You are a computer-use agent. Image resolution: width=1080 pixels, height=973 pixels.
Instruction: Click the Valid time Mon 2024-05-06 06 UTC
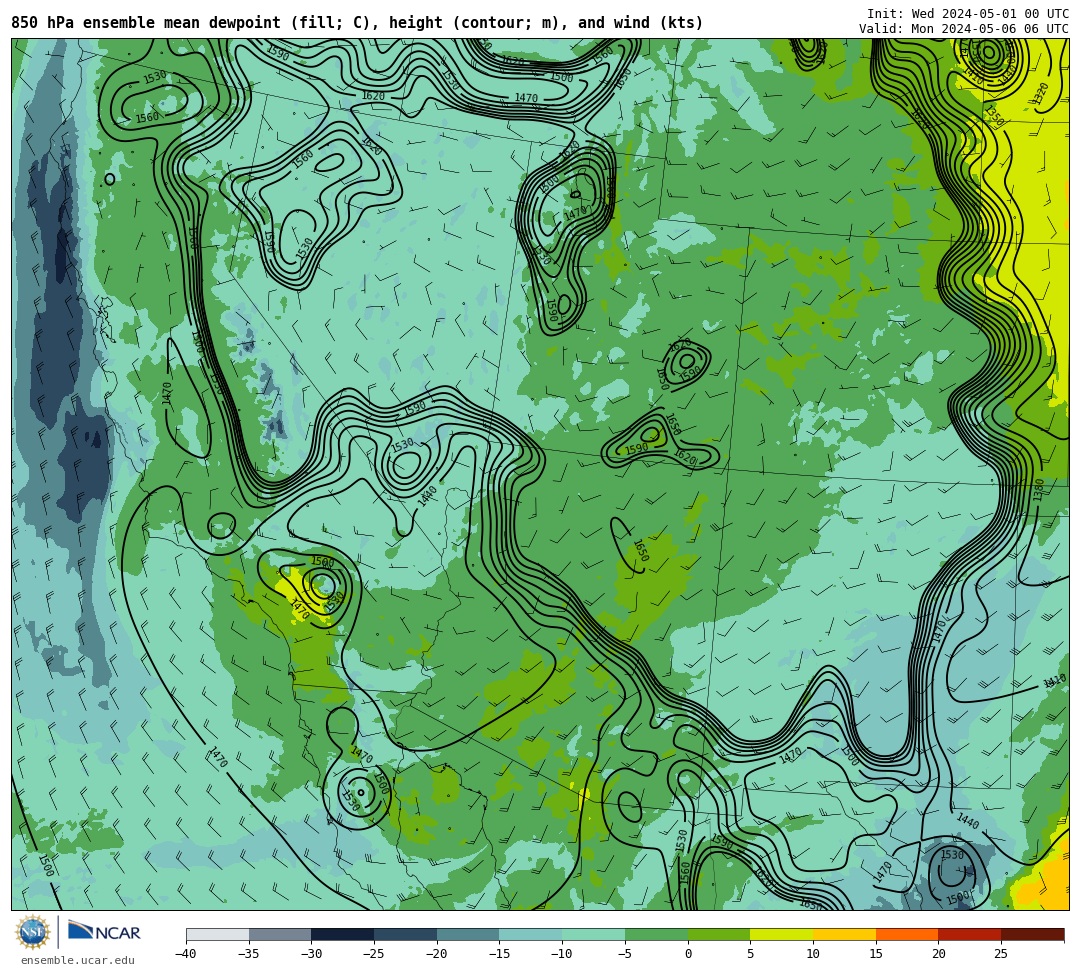963,28
